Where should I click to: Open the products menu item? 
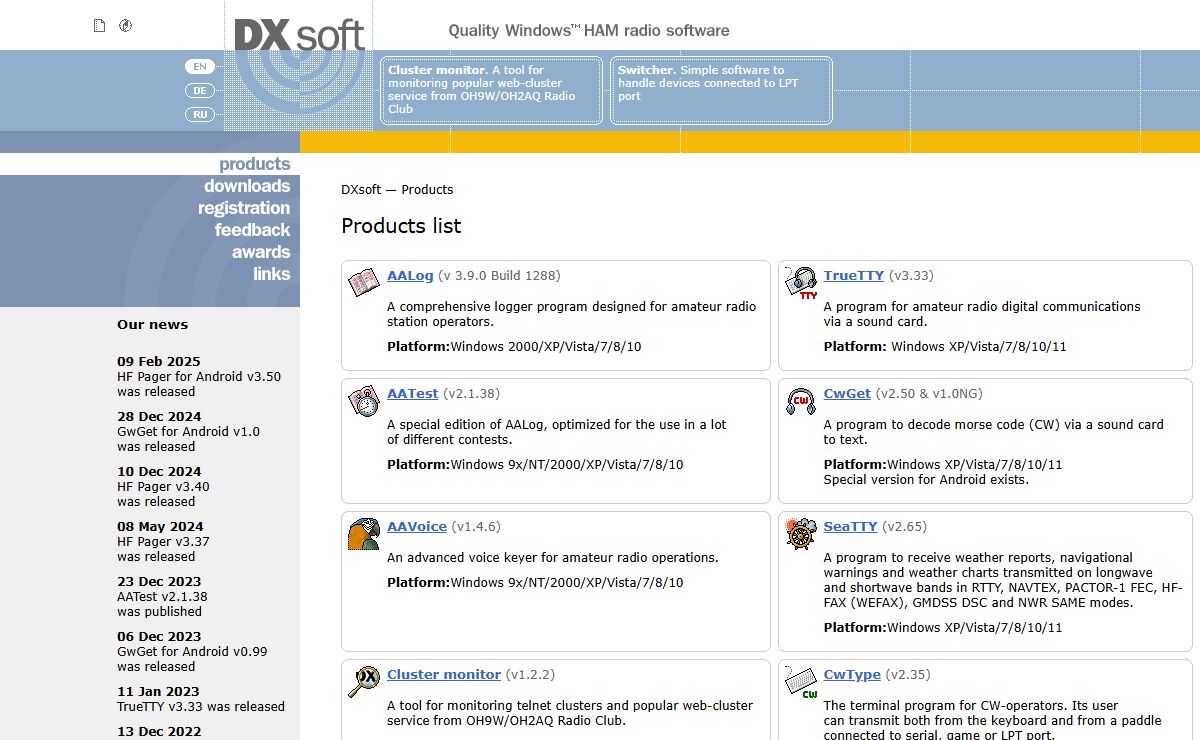coord(254,164)
